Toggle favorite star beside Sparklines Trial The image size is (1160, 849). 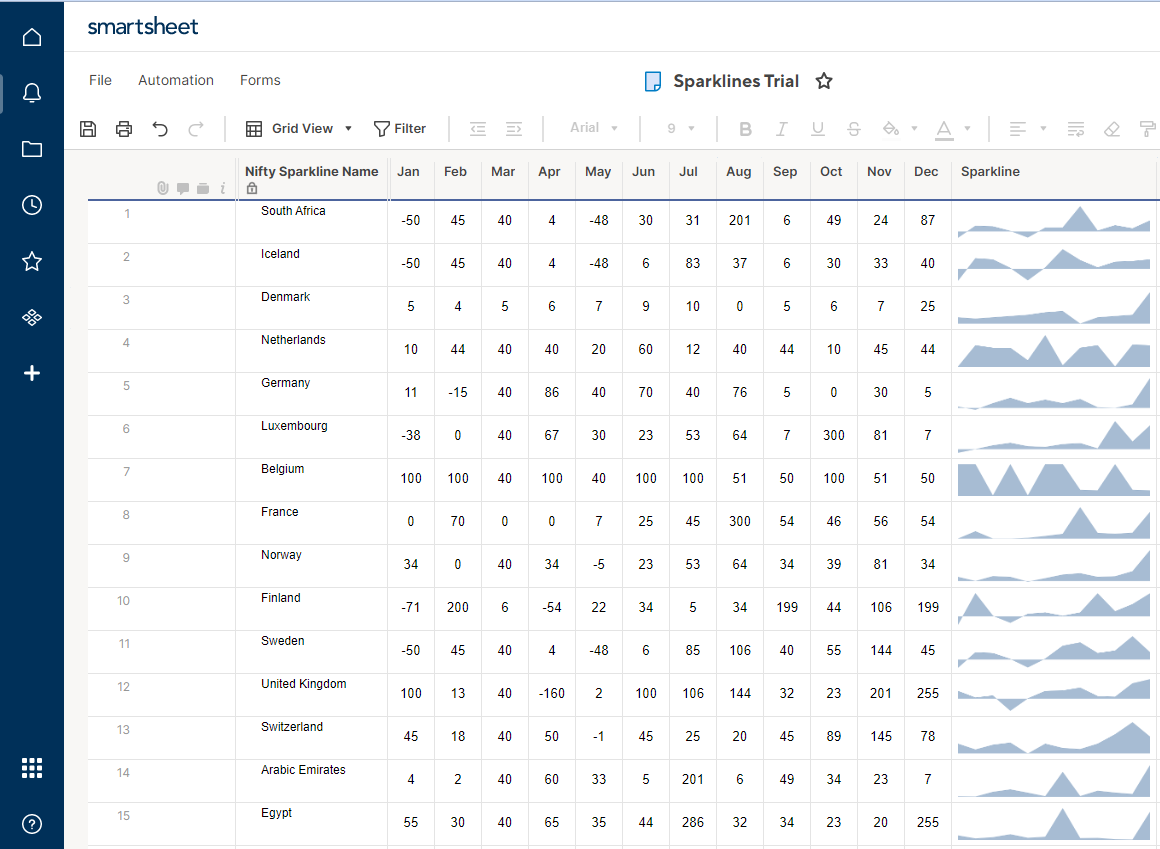point(824,81)
